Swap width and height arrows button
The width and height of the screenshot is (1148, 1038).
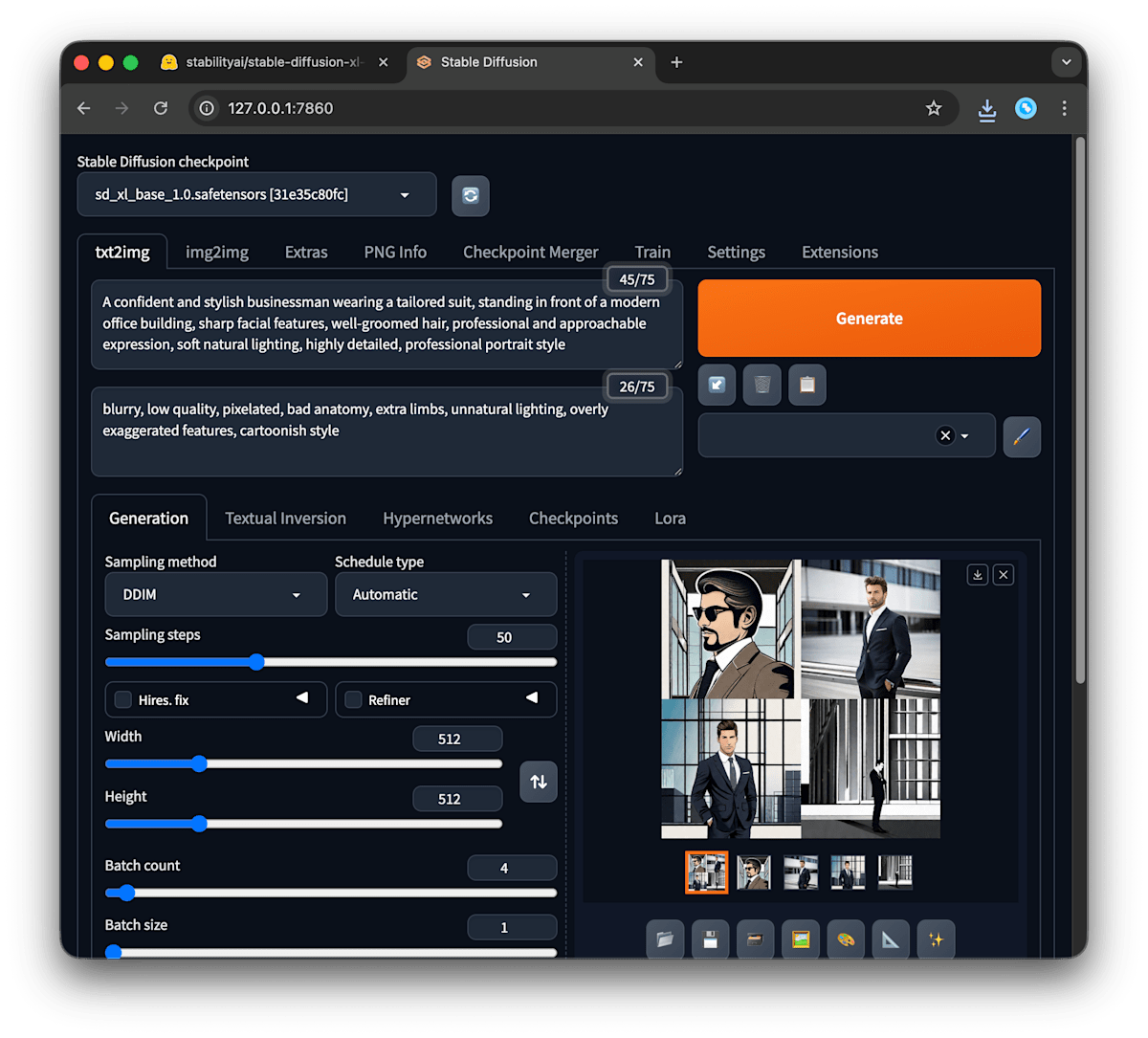click(539, 782)
